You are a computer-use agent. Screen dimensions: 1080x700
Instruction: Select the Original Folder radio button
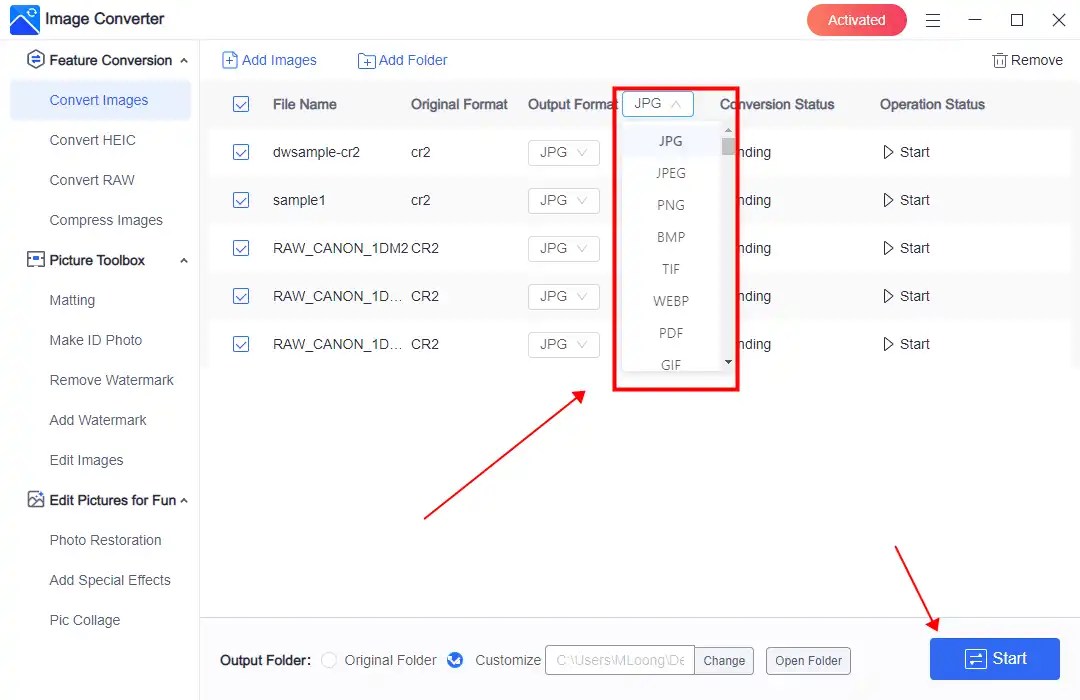coord(329,660)
